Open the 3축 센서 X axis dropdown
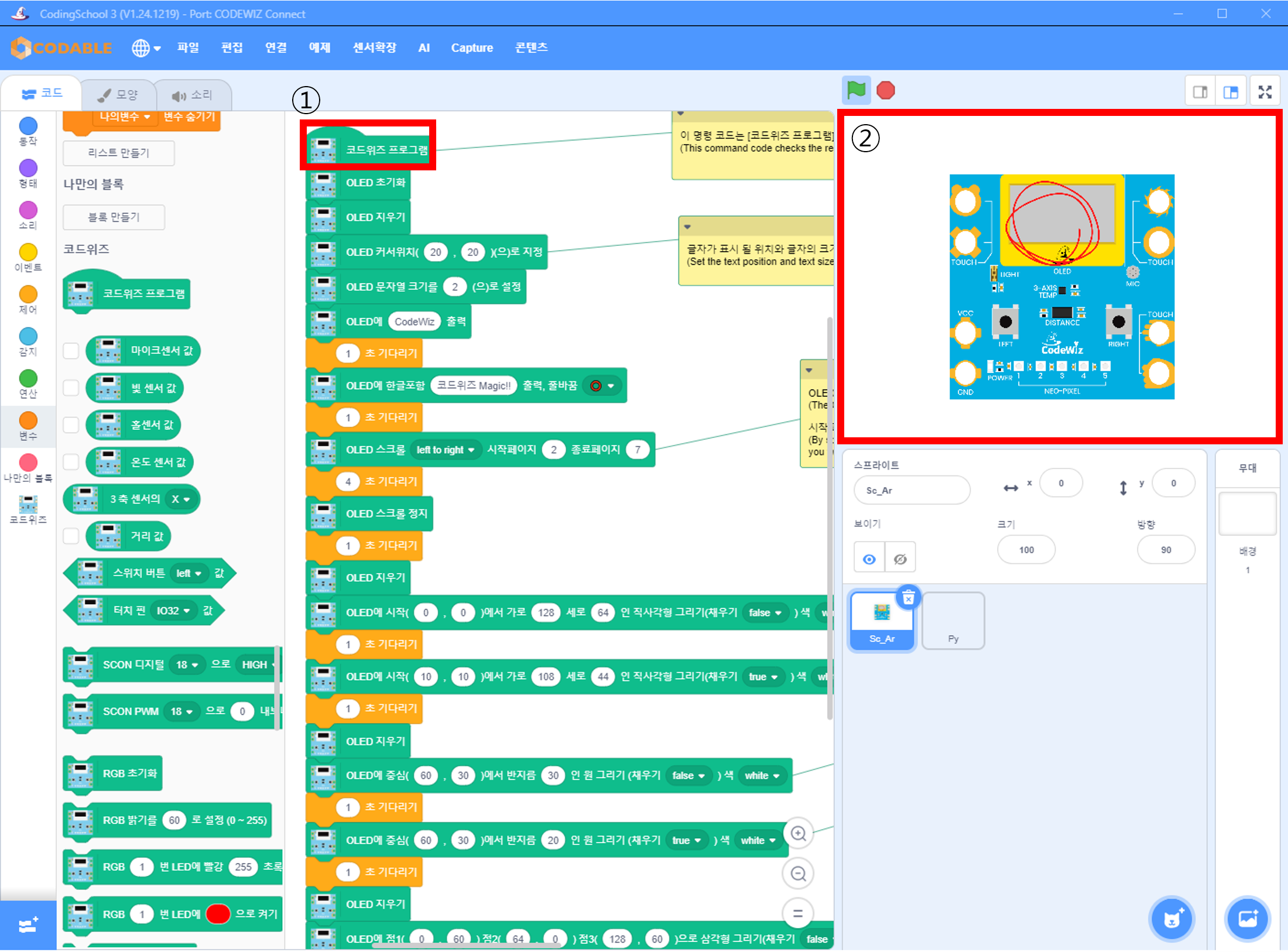The height and width of the screenshot is (952, 1288). click(x=181, y=499)
